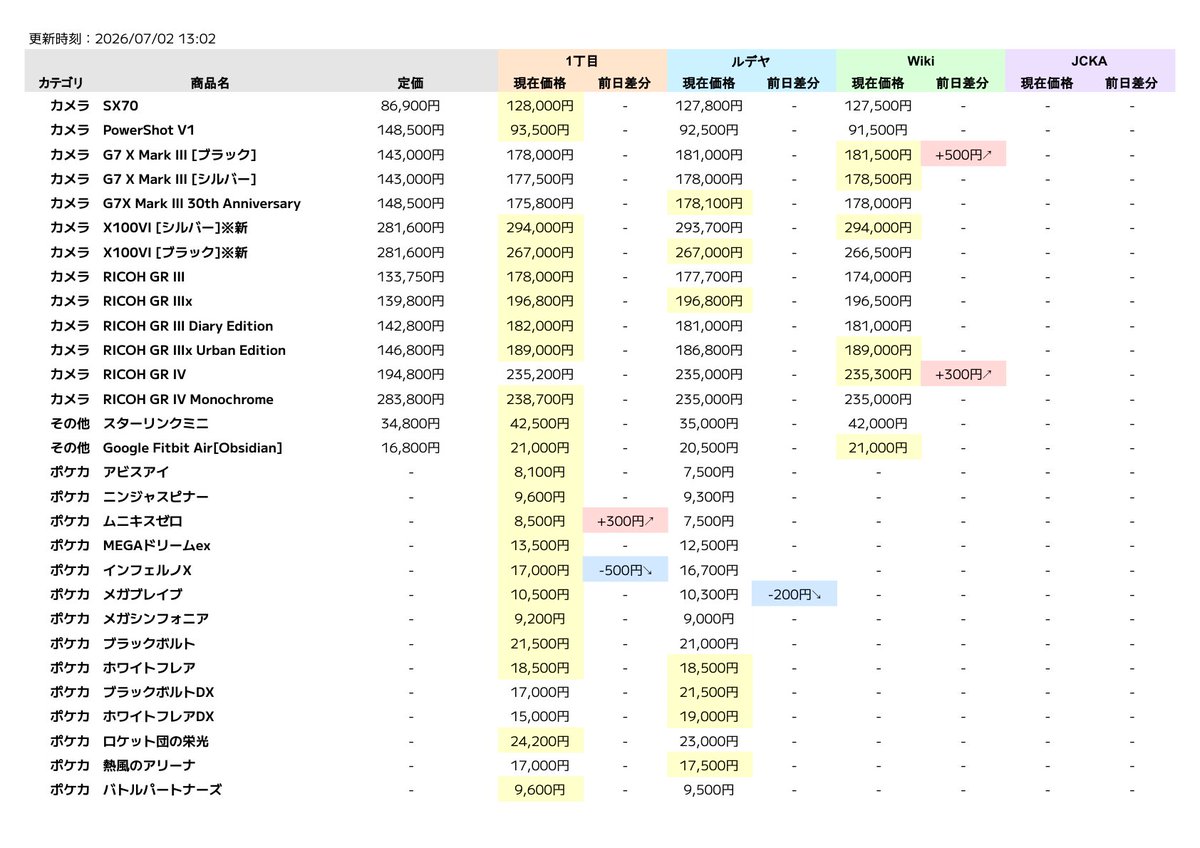Click the ホワイトフレア name without DX
The width and height of the screenshot is (1200, 848).
[x=149, y=668]
